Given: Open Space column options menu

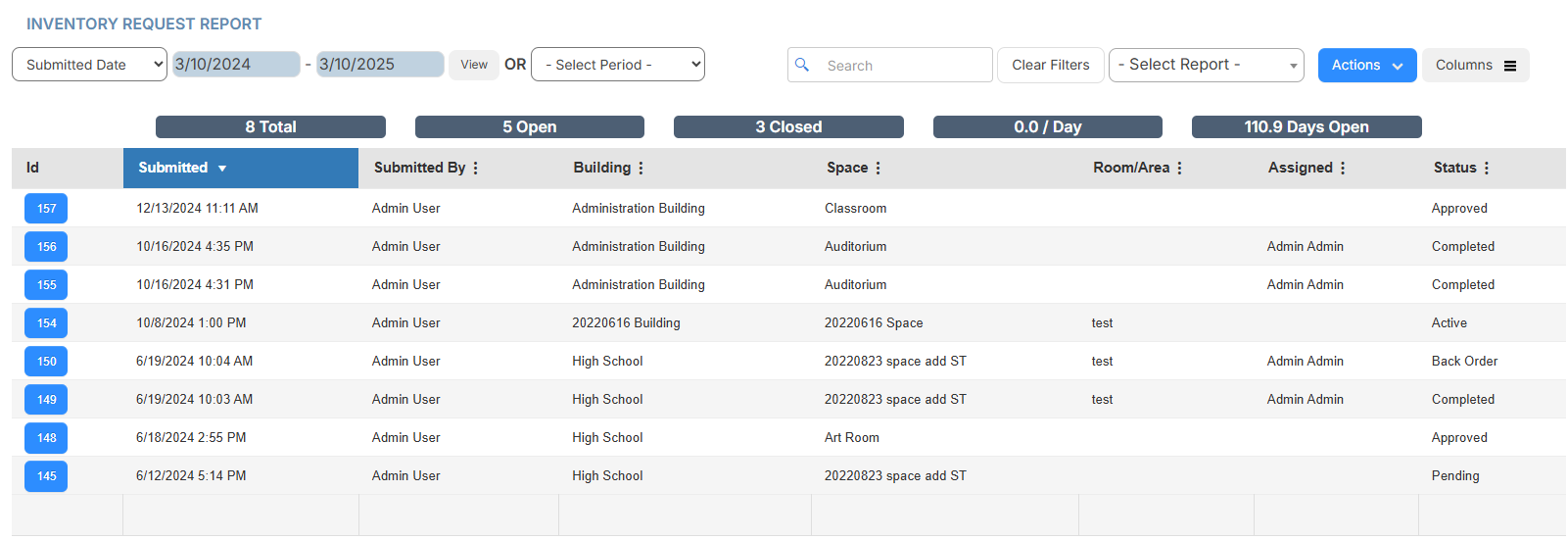Looking at the screenshot, I should (x=879, y=168).
